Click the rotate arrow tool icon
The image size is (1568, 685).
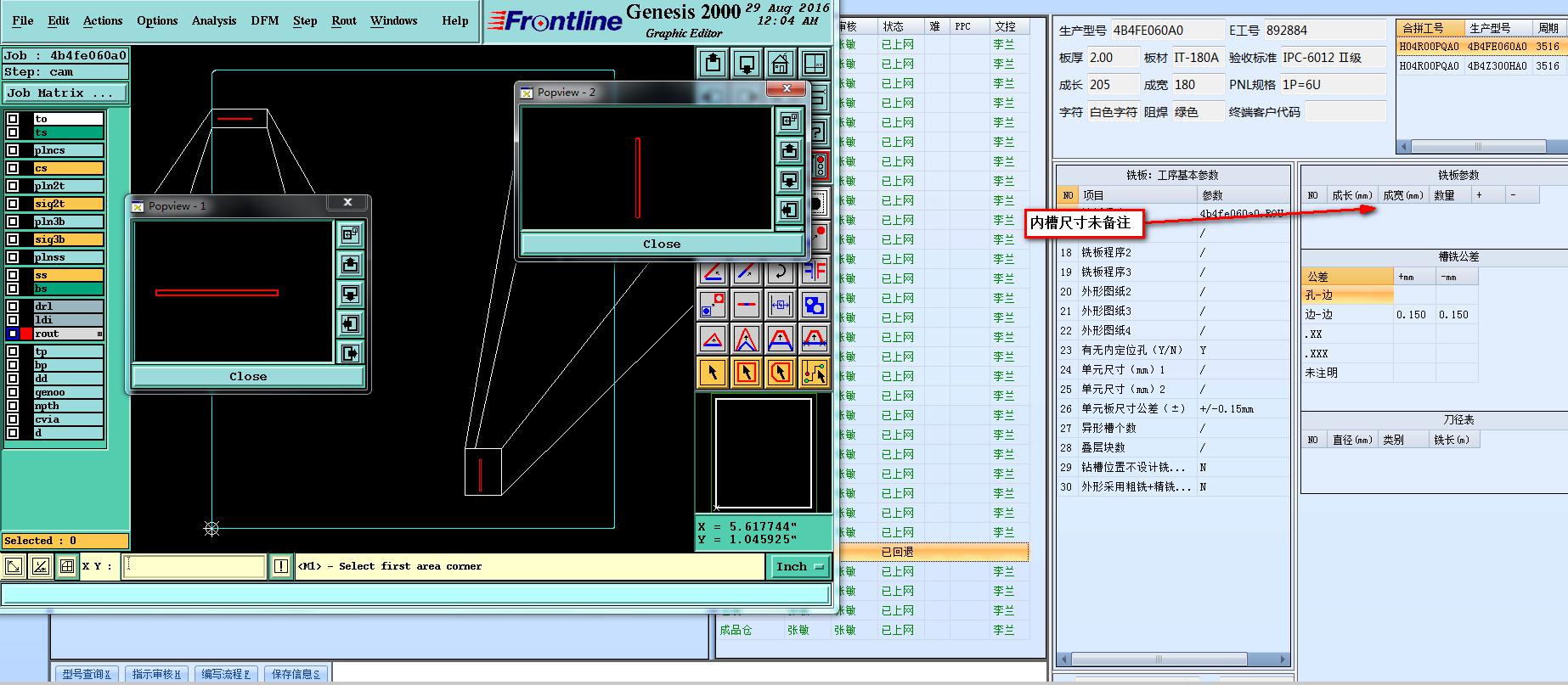point(781,271)
